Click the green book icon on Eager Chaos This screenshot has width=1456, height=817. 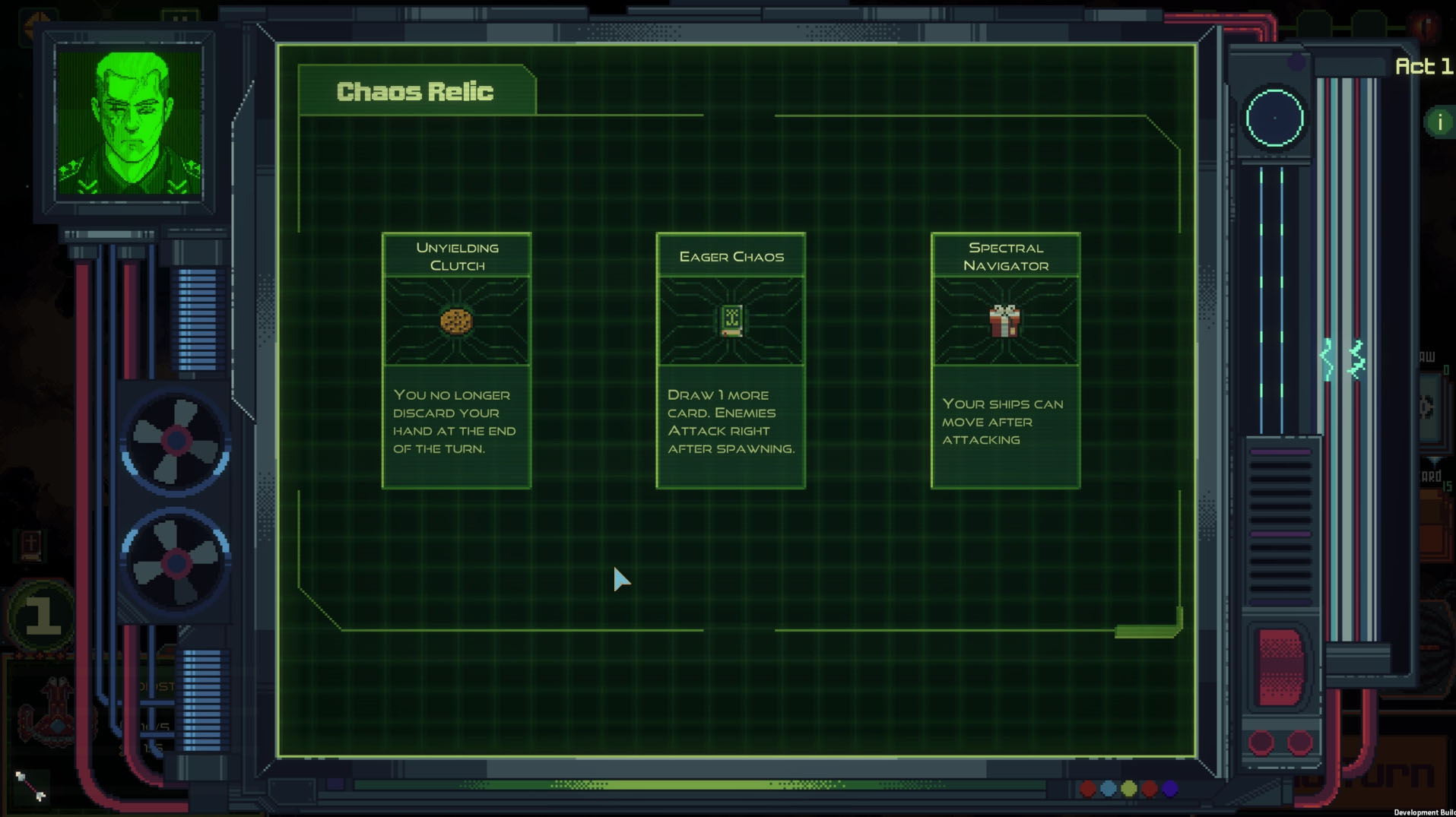(731, 321)
